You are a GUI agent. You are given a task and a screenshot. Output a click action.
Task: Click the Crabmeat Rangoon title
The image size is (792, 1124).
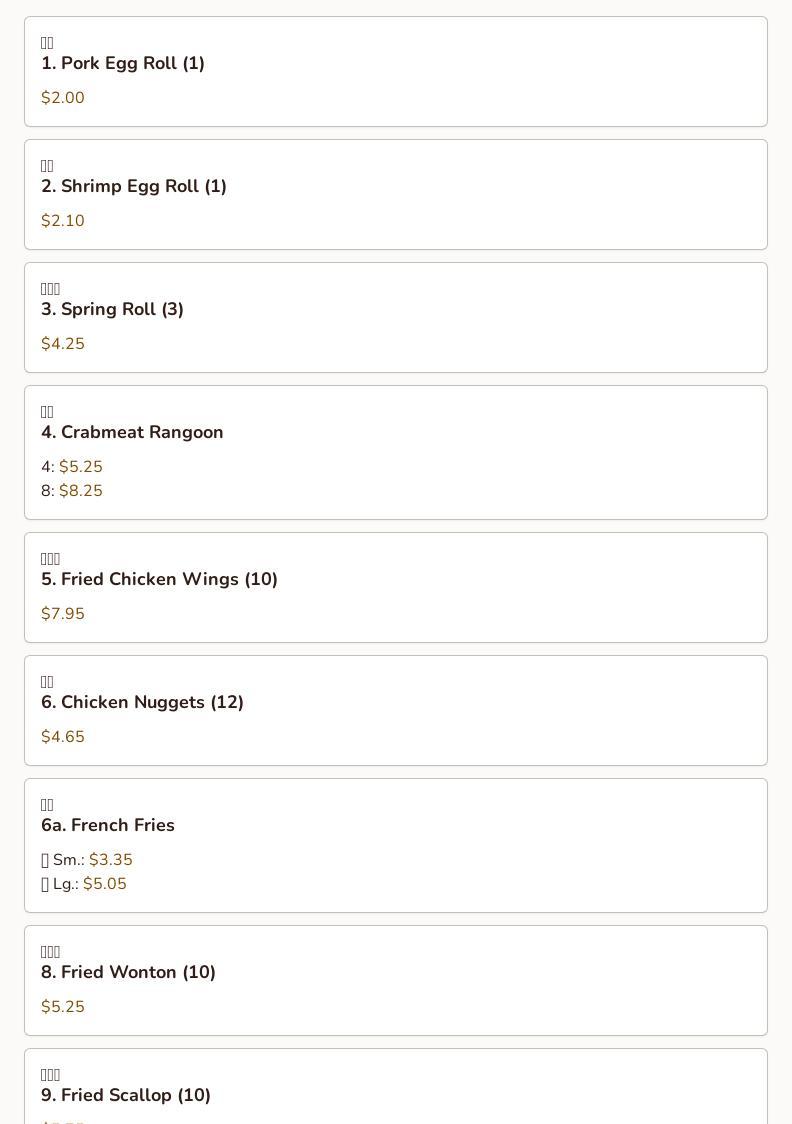(132, 432)
